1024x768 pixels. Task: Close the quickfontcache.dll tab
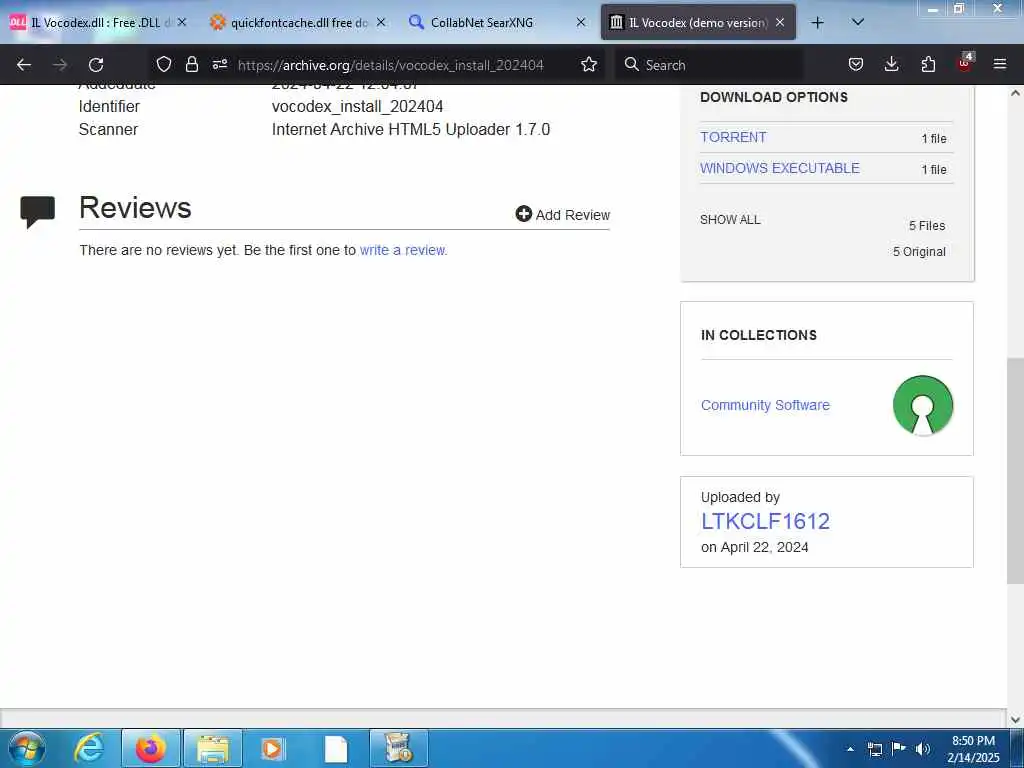tap(381, 22)
